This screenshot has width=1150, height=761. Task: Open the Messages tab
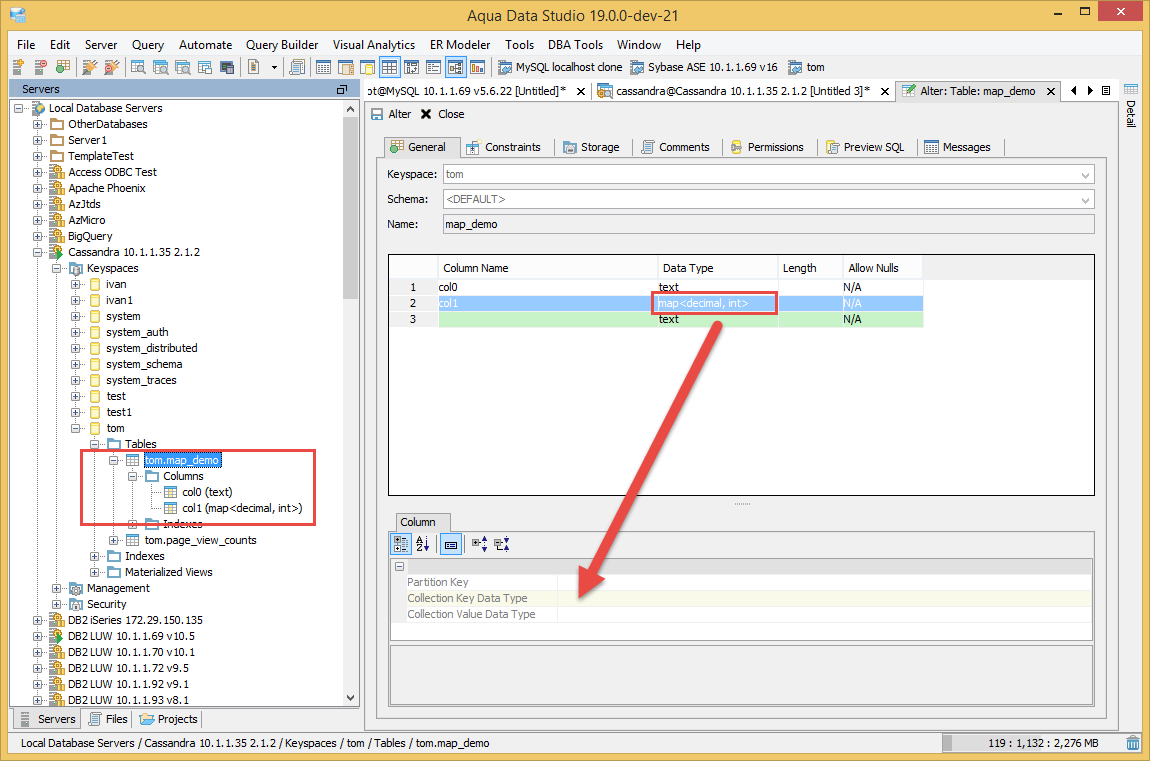(x=958, y=147)
